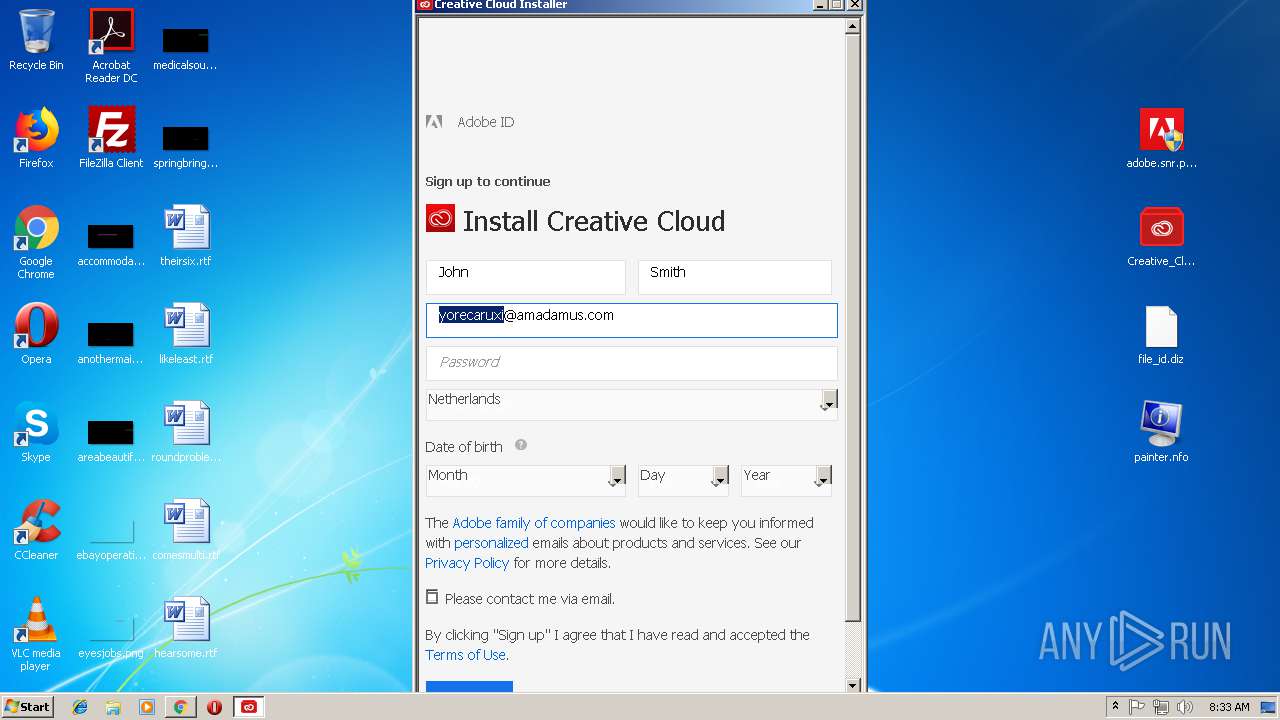Open the Terms of Use link
The image size is (1280, 720).
[465, 655]
